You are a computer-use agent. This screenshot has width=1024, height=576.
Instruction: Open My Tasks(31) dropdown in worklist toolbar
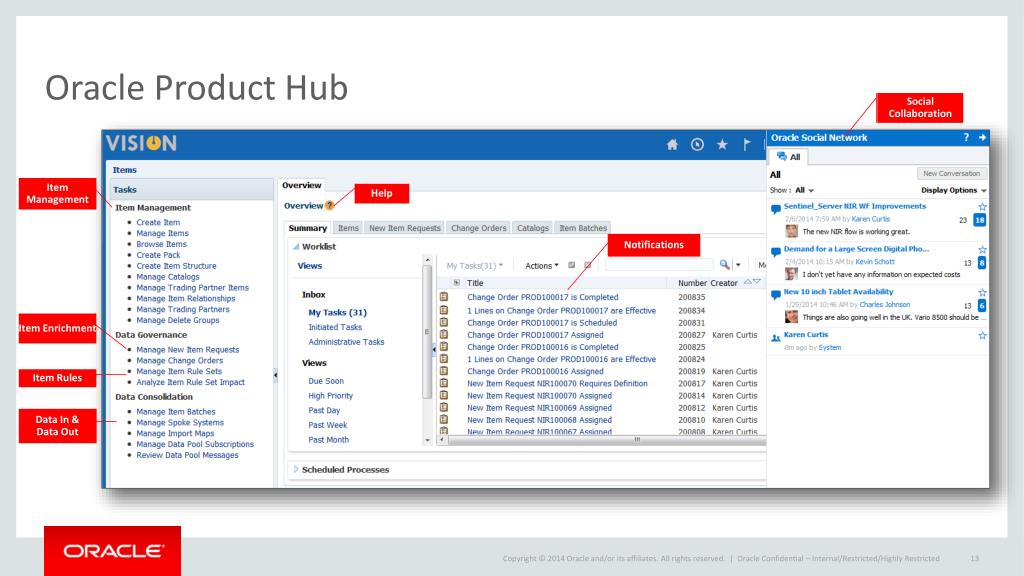coord(474,265)
